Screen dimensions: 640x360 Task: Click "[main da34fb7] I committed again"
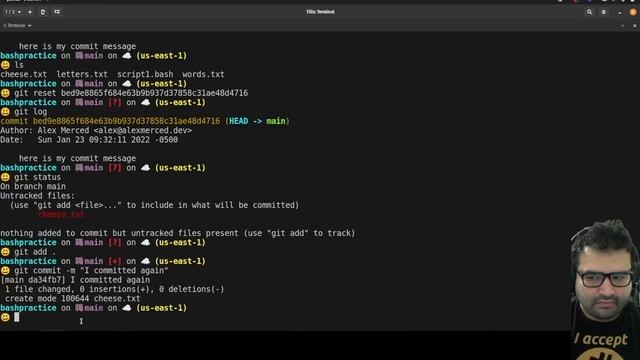click(75, 280)
